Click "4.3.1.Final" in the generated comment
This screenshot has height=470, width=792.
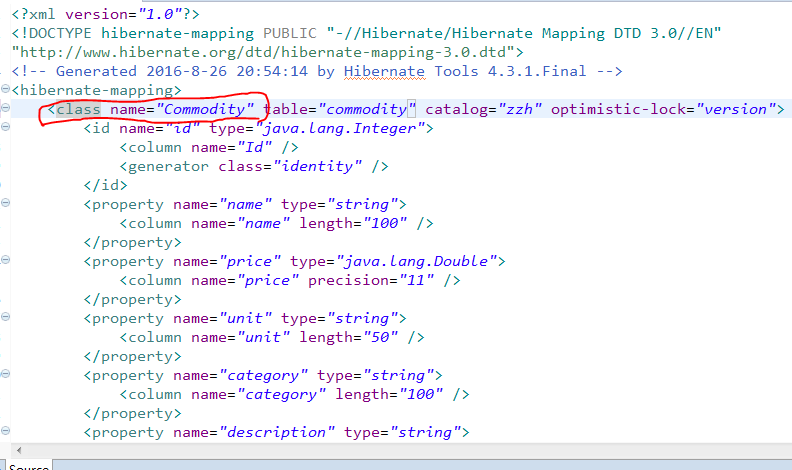point(537,72)
